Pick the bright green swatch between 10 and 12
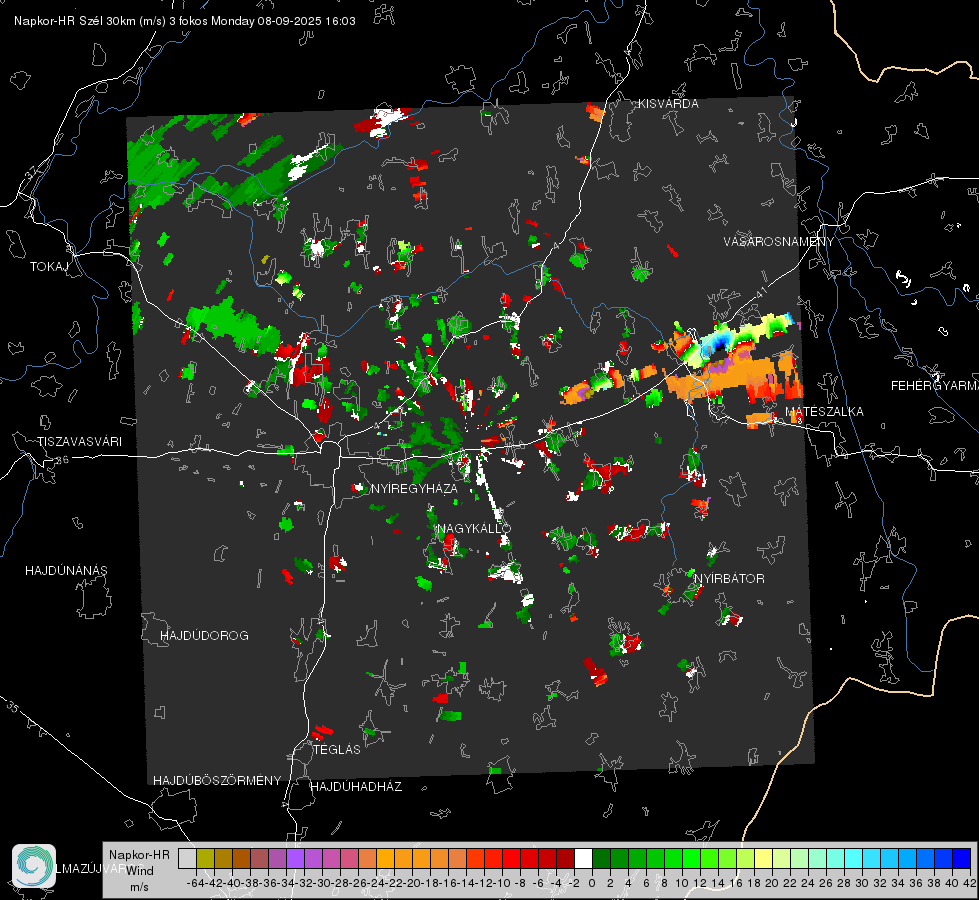 (691, 858)
